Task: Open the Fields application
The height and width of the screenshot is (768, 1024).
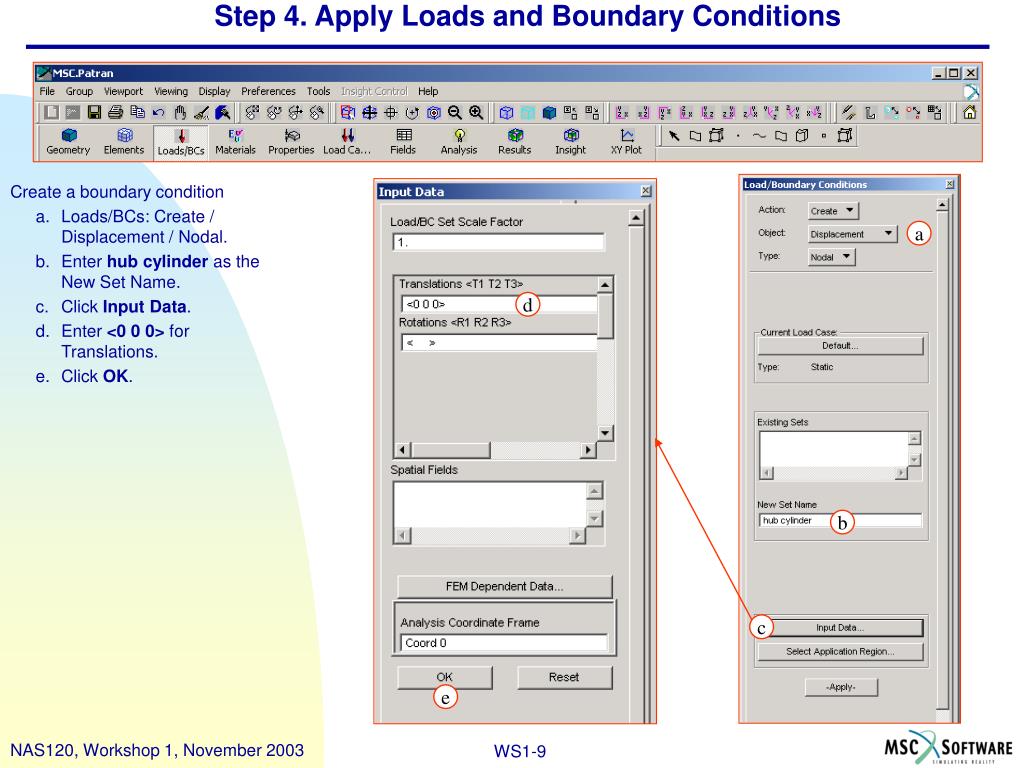Action: [403, 142]
